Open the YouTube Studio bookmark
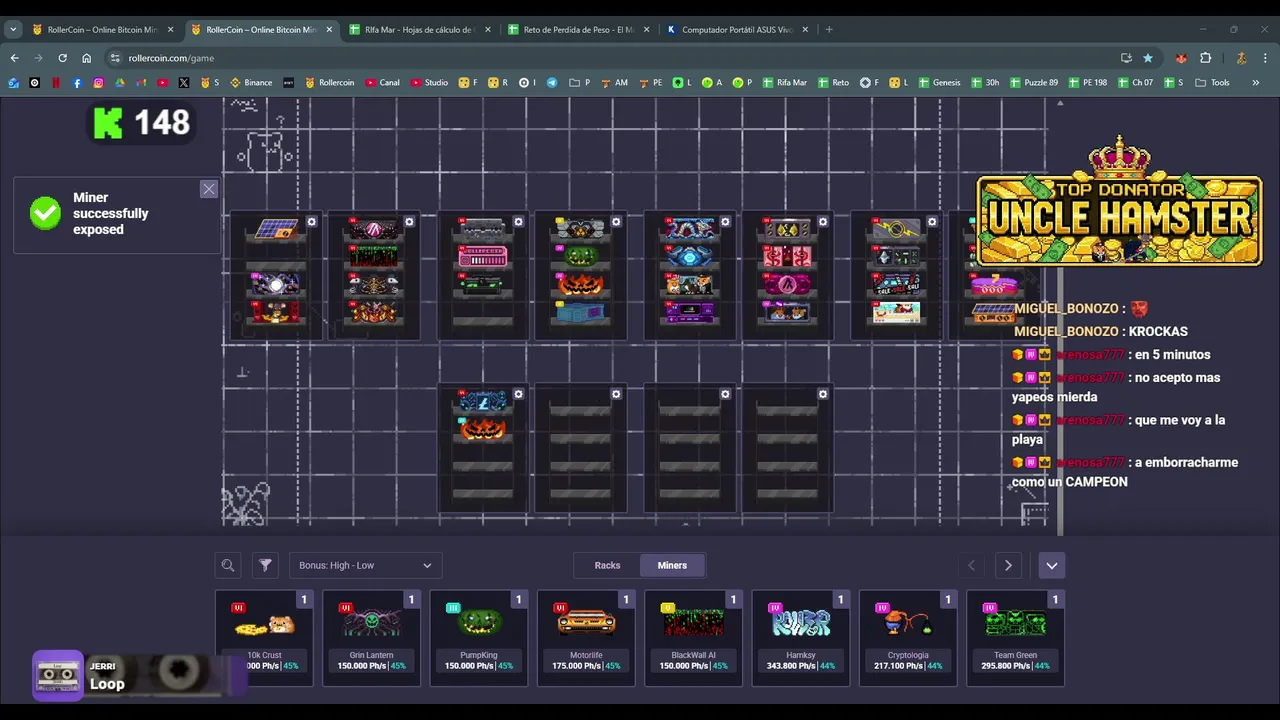This screenshot has height=720, width=1280. coord(429,83)
